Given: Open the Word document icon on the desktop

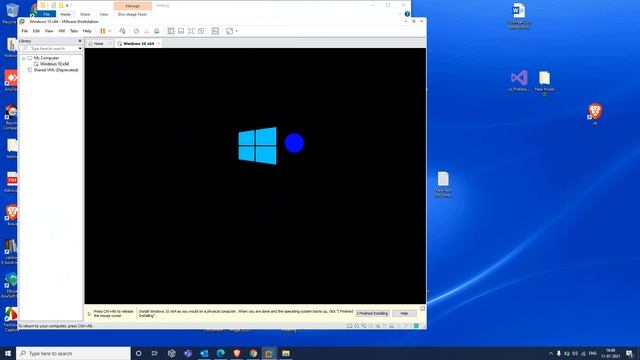Looking at the screenshot, I should click(519, 16).
